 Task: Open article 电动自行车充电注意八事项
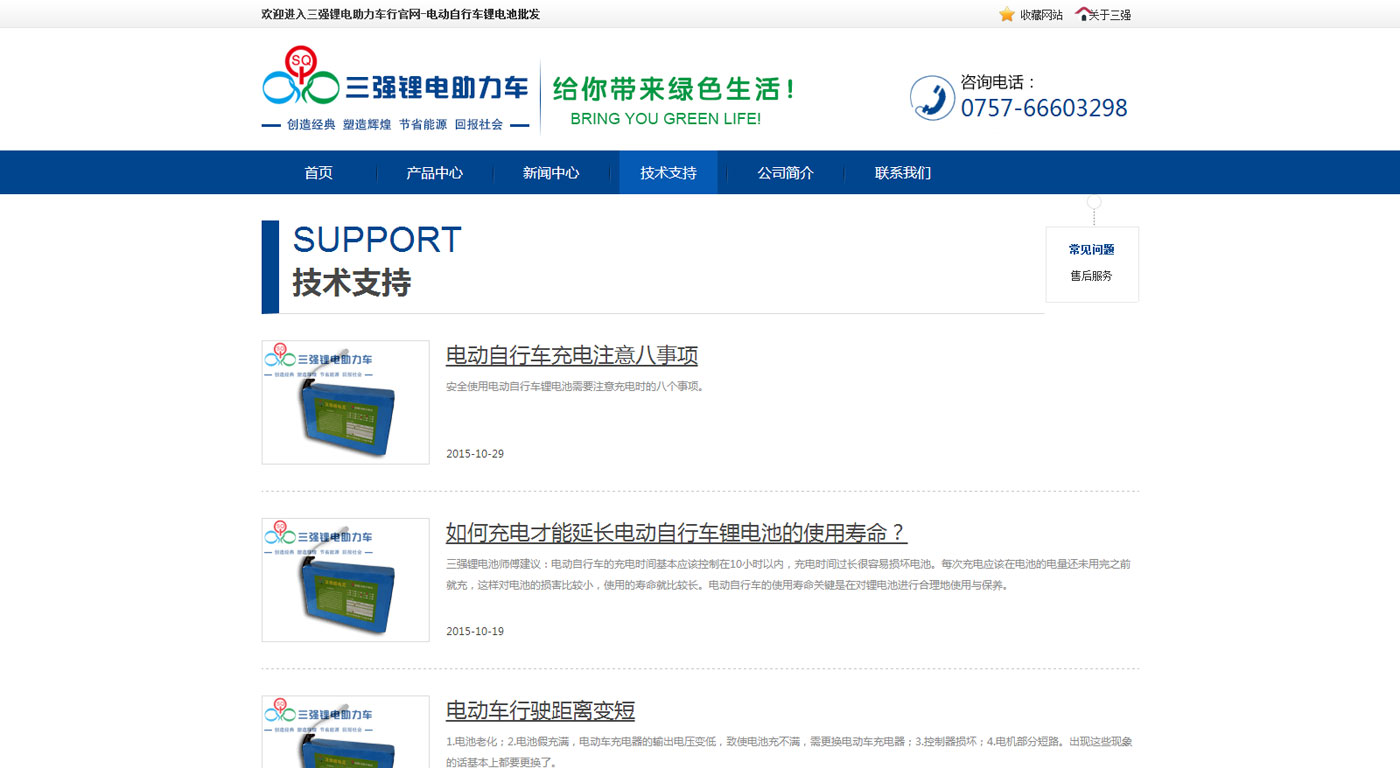(x=571, y=355)
